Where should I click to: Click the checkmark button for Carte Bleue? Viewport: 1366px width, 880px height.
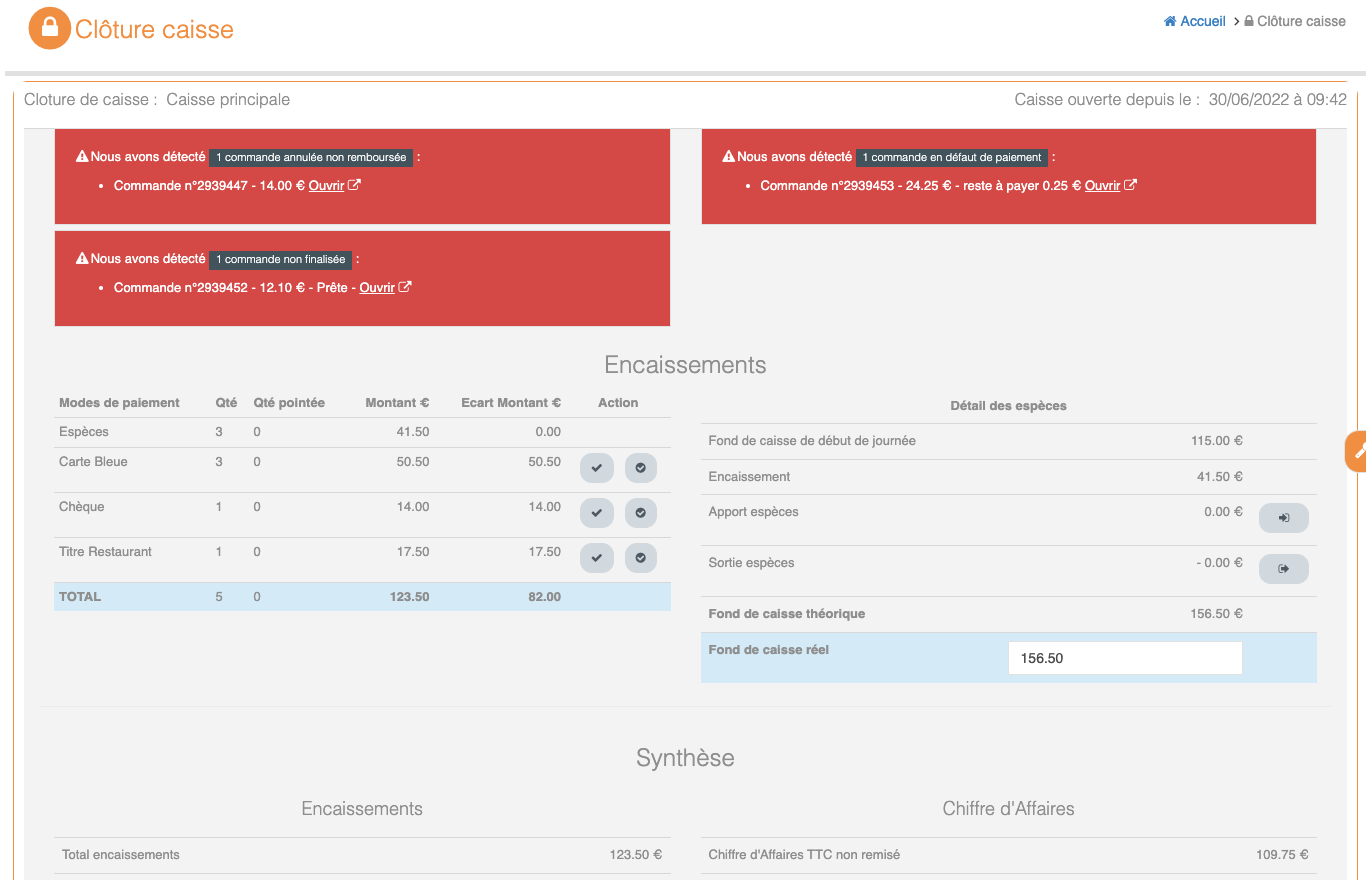point(596,468)
